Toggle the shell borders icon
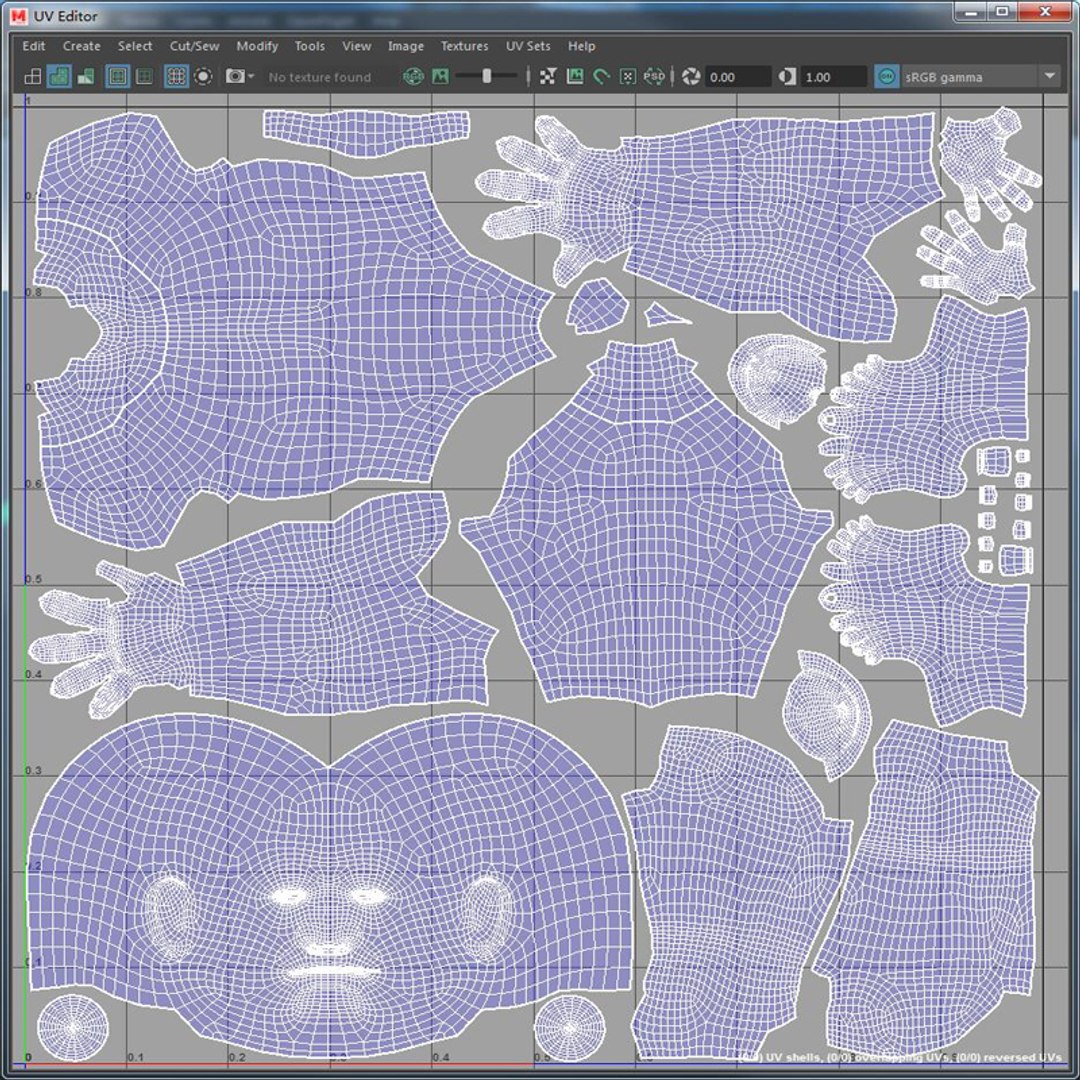1080x1080 pixels. pyautogui.click(x=145, y=76)
